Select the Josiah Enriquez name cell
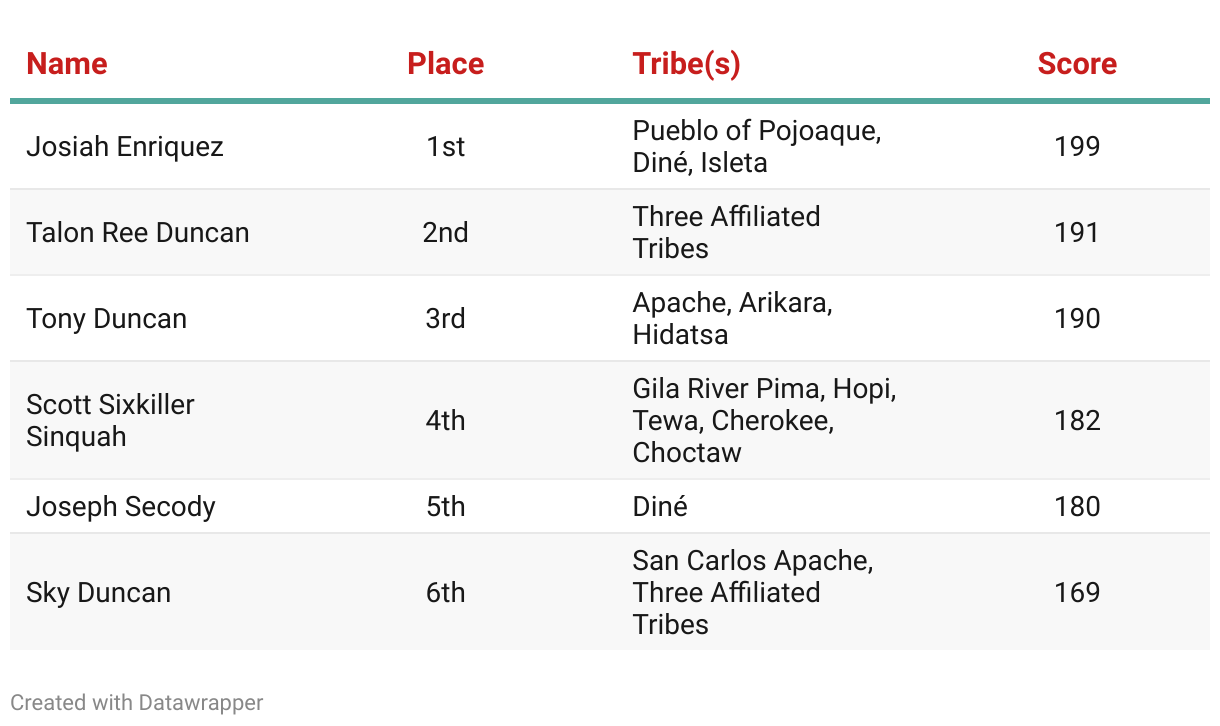The image size is (1220, 726). 125,147
